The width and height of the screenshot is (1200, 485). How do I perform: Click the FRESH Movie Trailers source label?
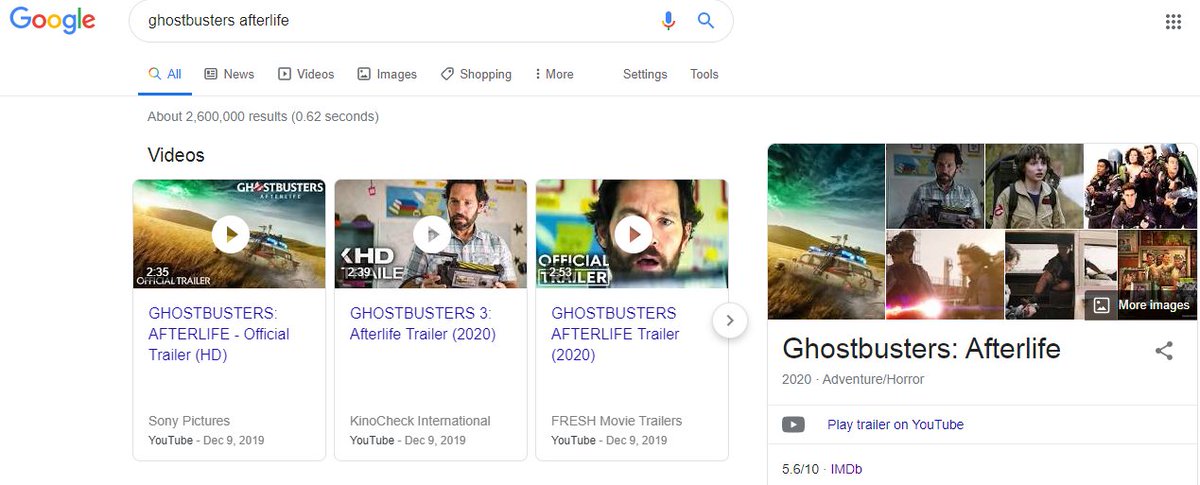pyautogui.click(x=617, y=421)
